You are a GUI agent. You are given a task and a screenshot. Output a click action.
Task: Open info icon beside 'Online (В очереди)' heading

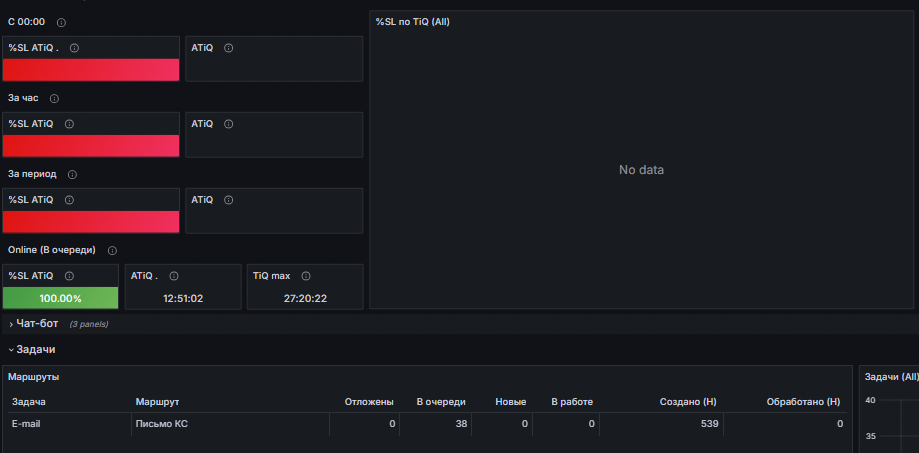pyautogui.click(x=113, y=250)
